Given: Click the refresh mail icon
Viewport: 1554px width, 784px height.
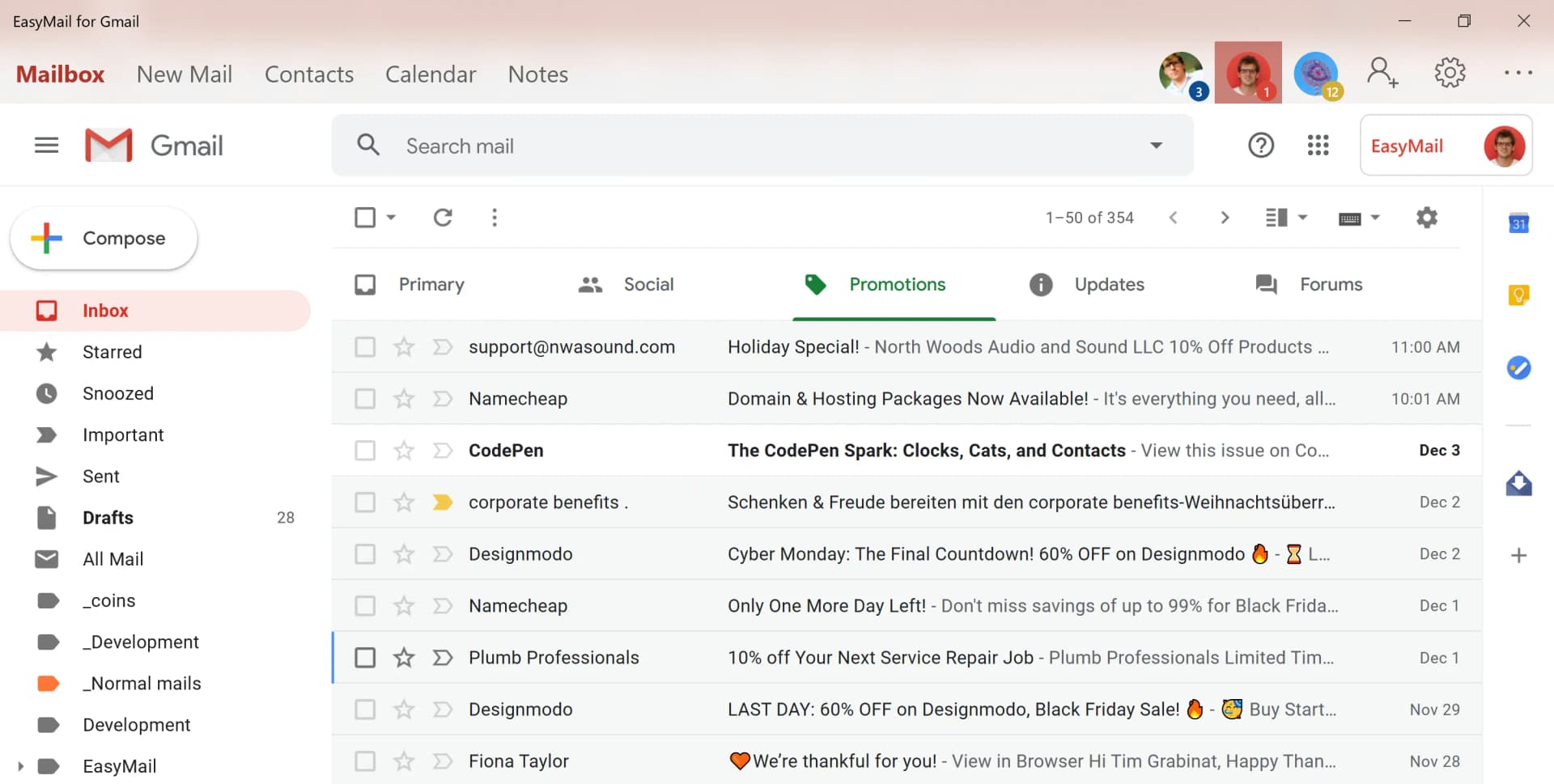Looking at the screenshot, I should point(442,218).
